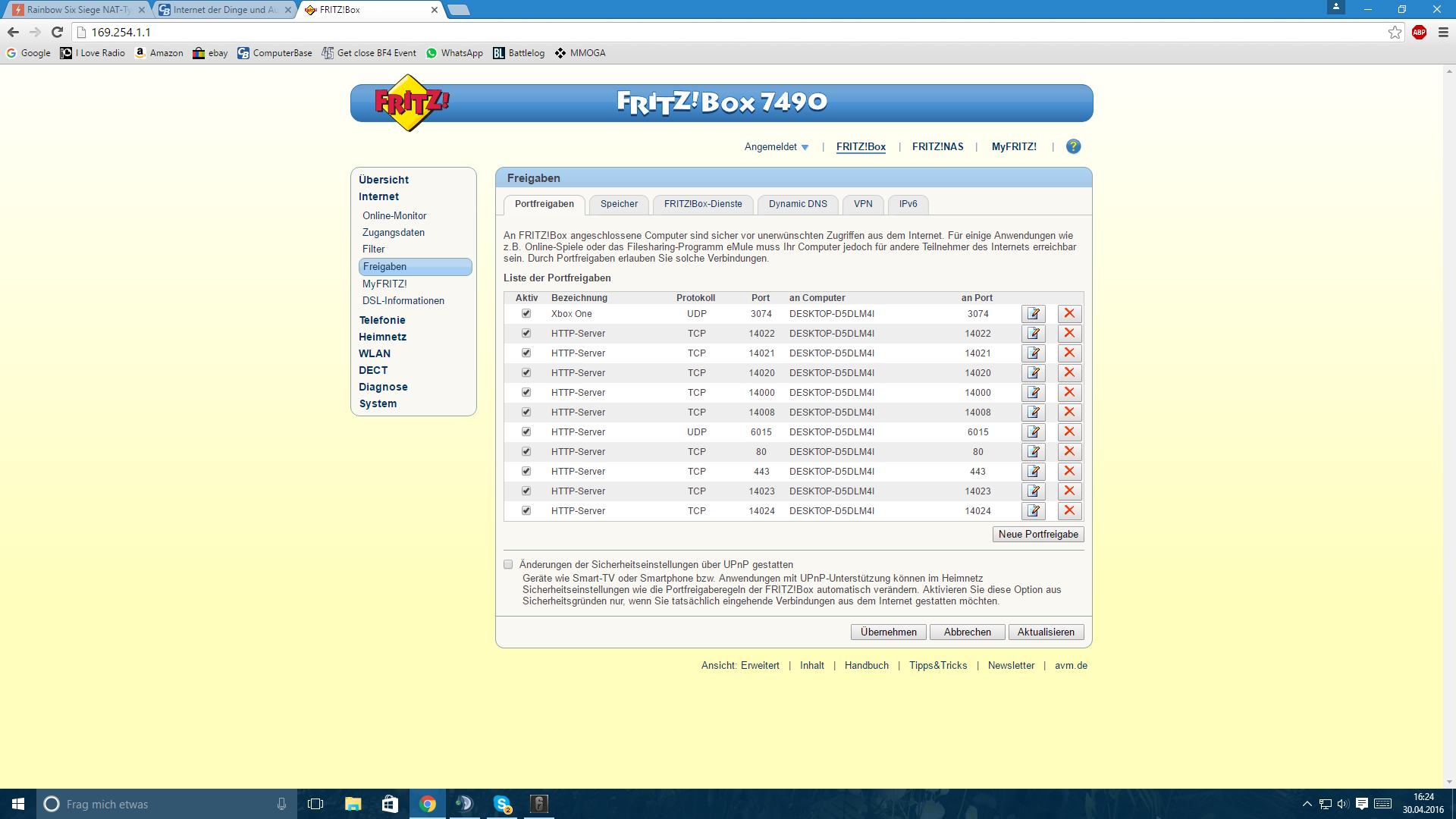Edit the Xbox One port forwarding entry
Viewport: 1456px width, 819px height.
click(1033, 314)
